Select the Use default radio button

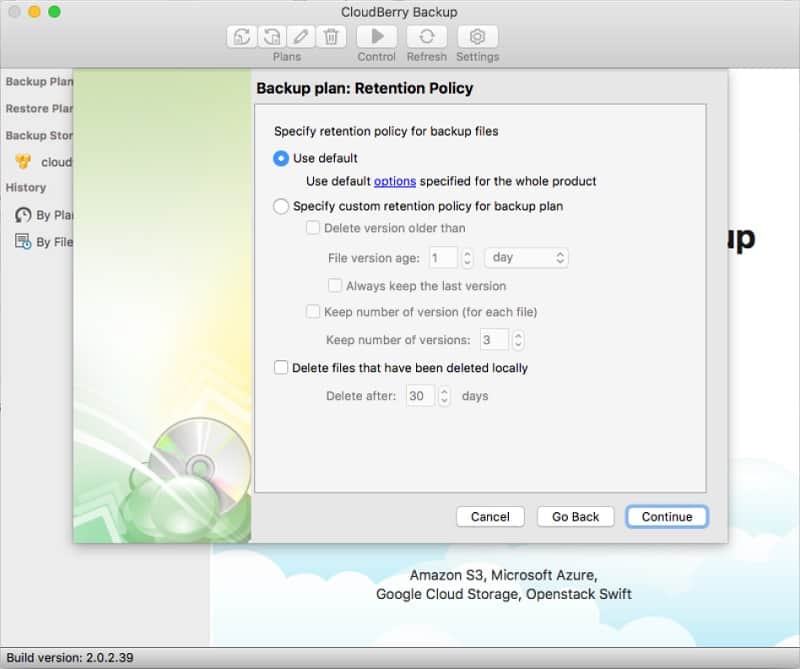(281, 158)
